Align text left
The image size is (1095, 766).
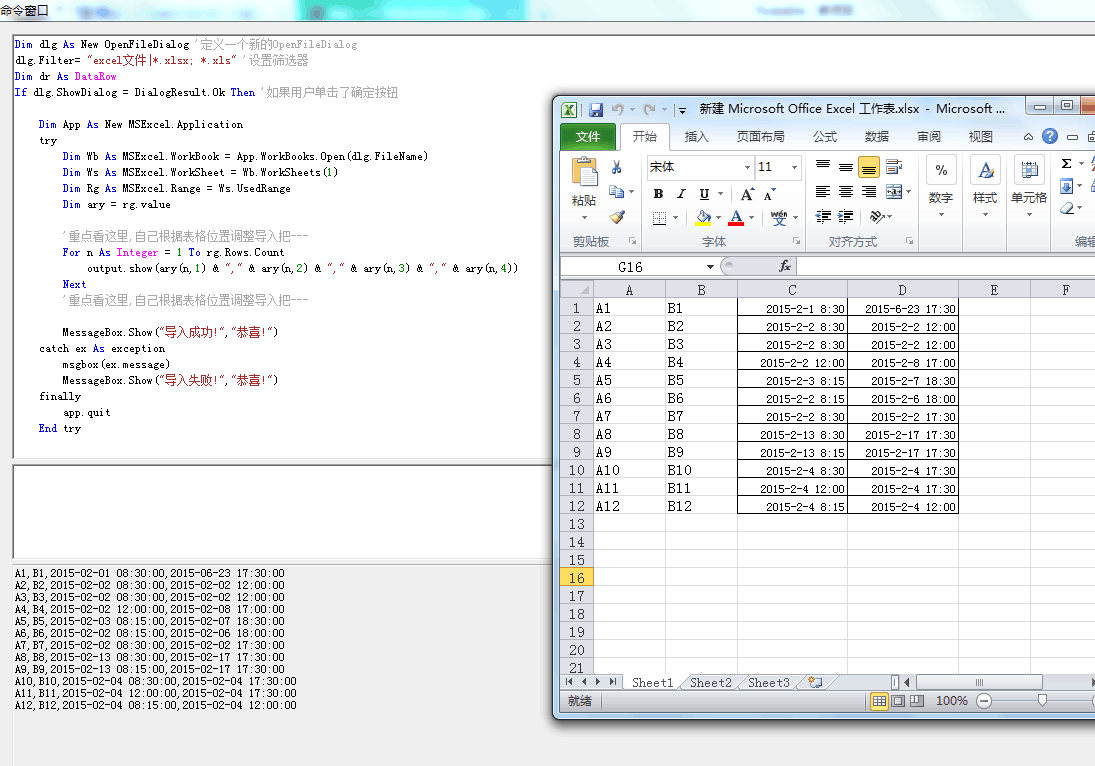pos(823,191)
